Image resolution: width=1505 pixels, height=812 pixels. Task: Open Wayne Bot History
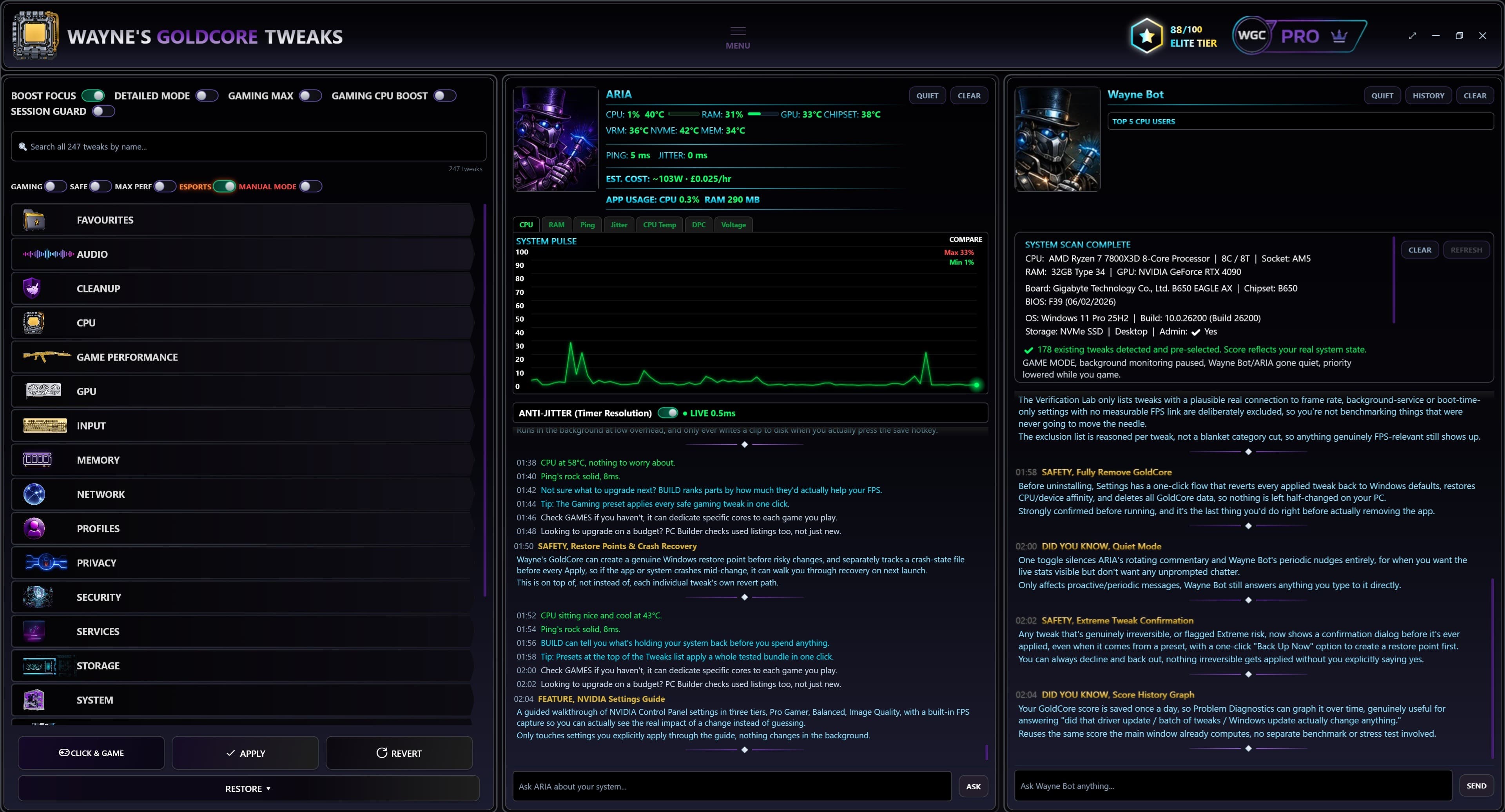click(1428, 96)
